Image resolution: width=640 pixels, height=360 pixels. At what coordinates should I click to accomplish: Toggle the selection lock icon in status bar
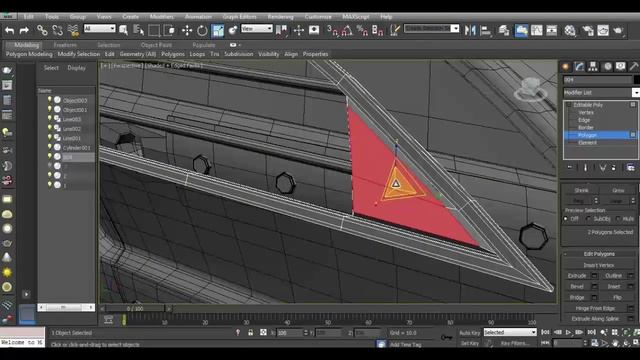pos(251,333)
